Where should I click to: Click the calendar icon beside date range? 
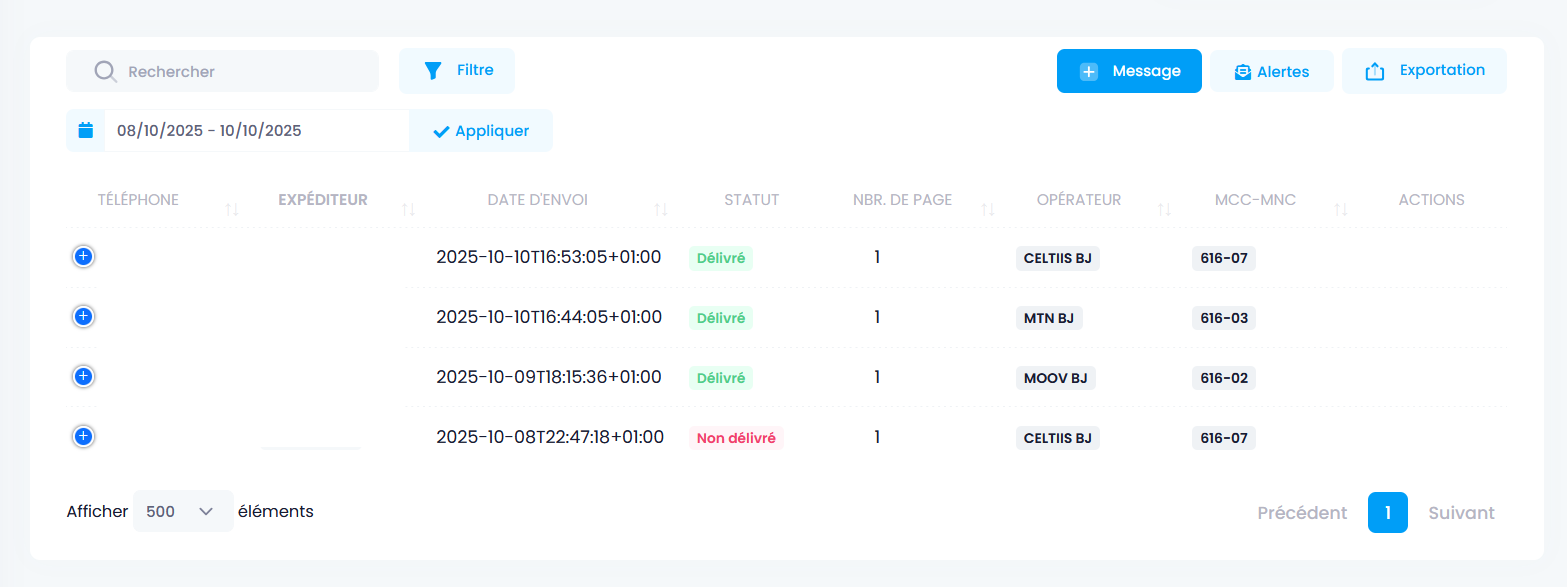[86, 130]
